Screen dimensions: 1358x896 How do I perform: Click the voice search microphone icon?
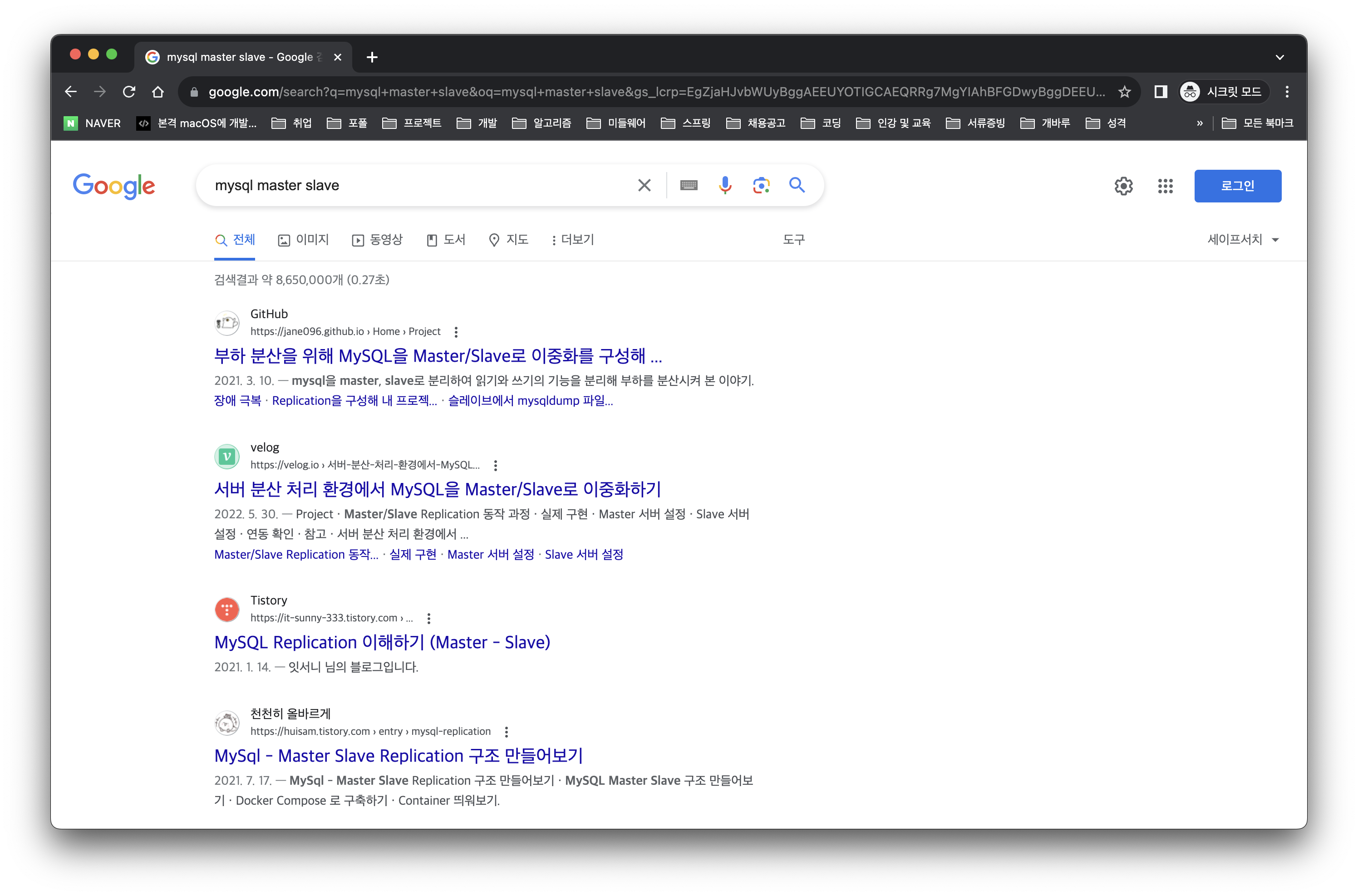click(x=724, y=185)
